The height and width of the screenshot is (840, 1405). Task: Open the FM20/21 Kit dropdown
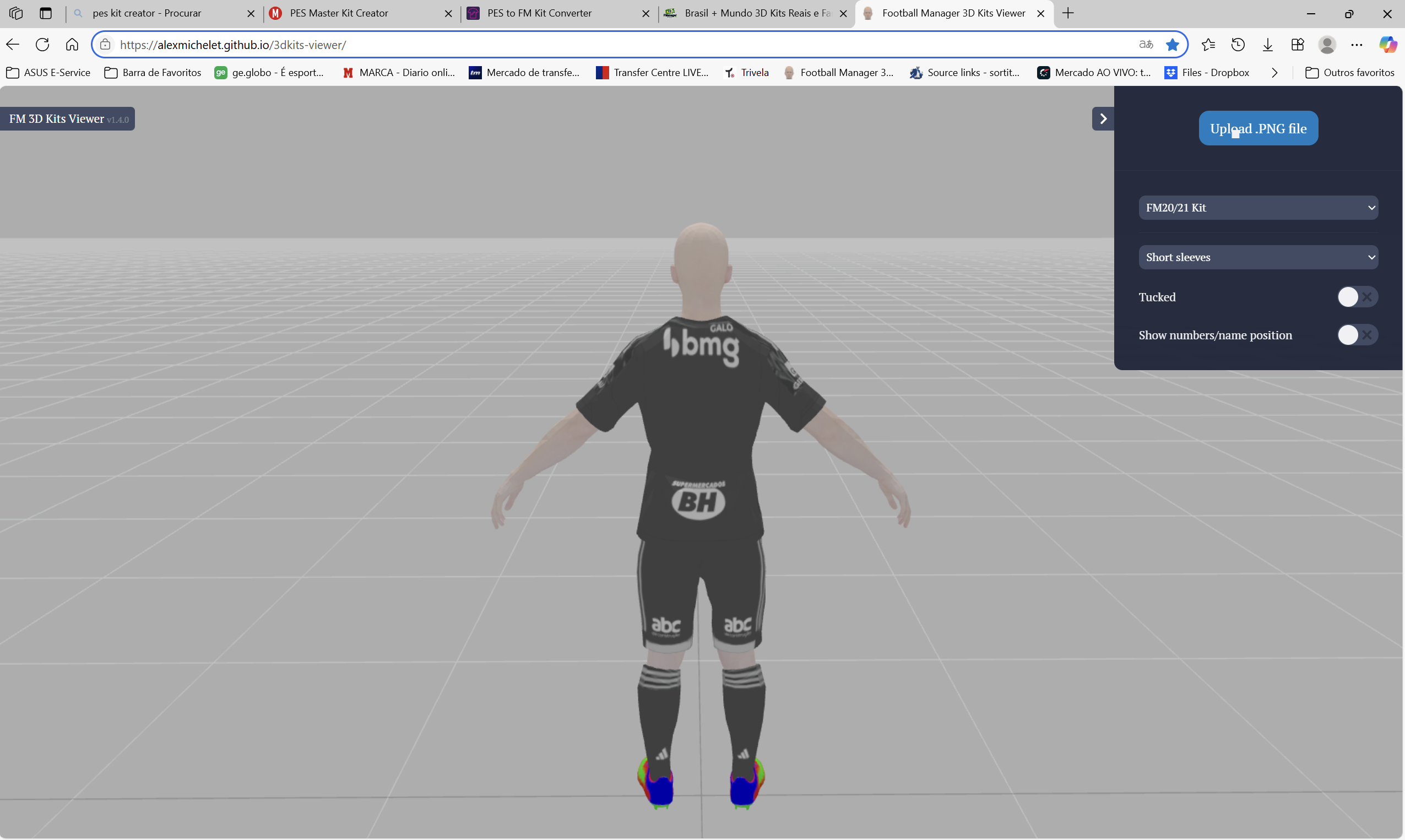(1257, 208)
